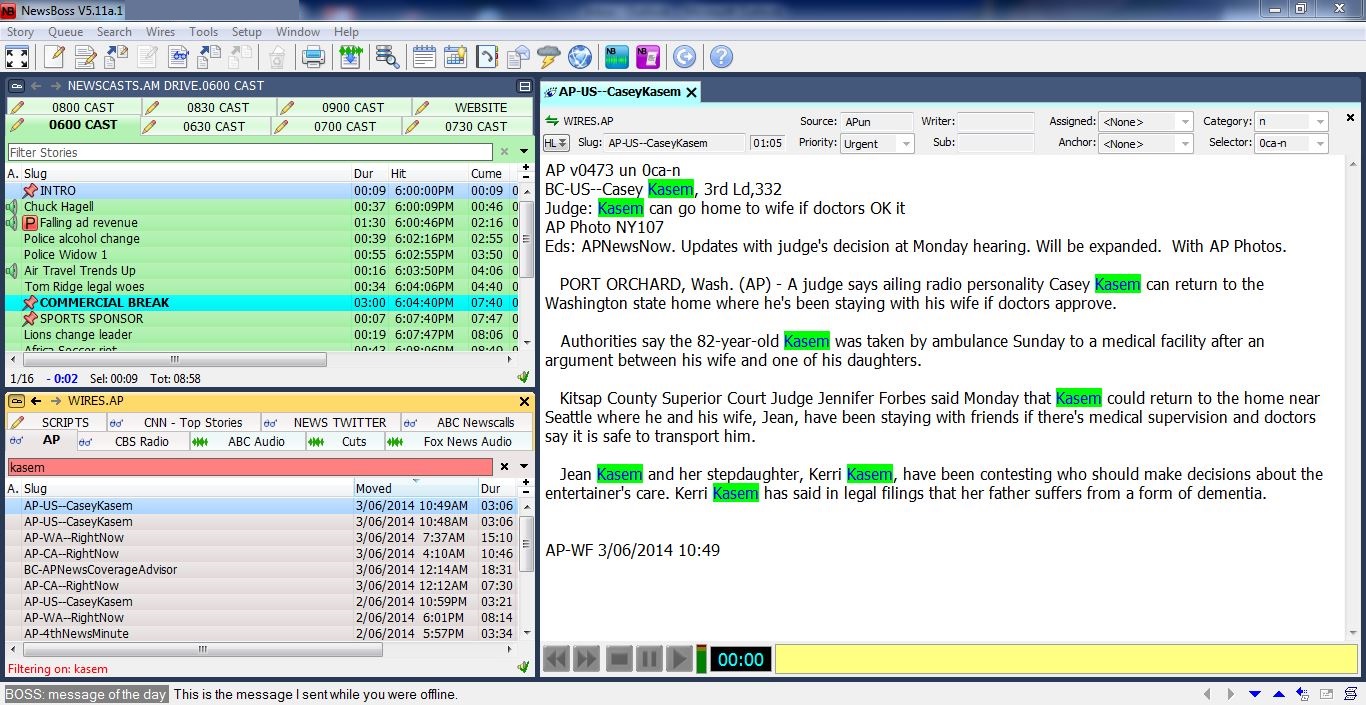The width and height of the screenshot is (1366, 705).
Task: Open the Wires menu
Action: click(x=160, y=32)
